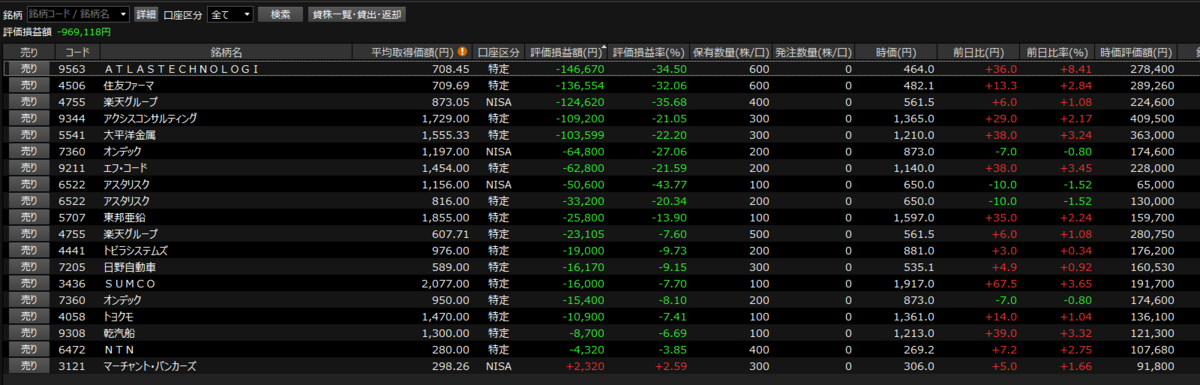This screenshot has height=385, width=1200.
Task: Click 前日比 value +67.5
Action: 1000,284
